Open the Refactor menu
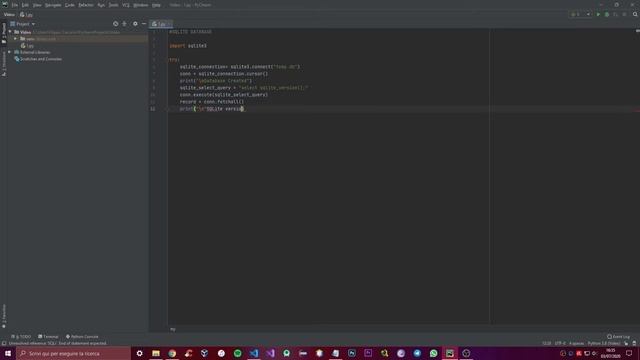Viewport: 640px width, 360px height. [x=86, y=5]
